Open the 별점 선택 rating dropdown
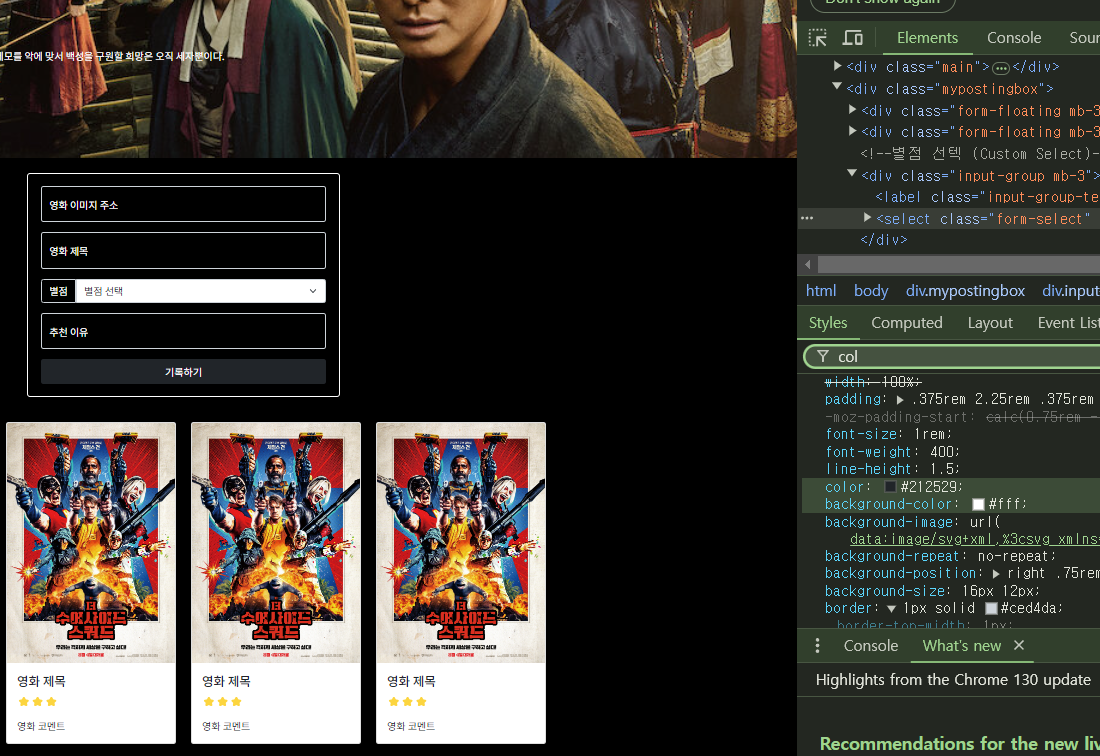The image size is (1100, 756). 201,291
